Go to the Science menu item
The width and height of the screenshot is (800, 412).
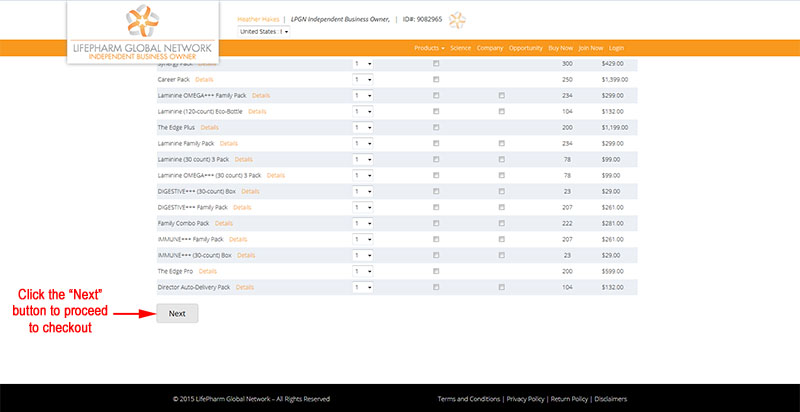461,48
